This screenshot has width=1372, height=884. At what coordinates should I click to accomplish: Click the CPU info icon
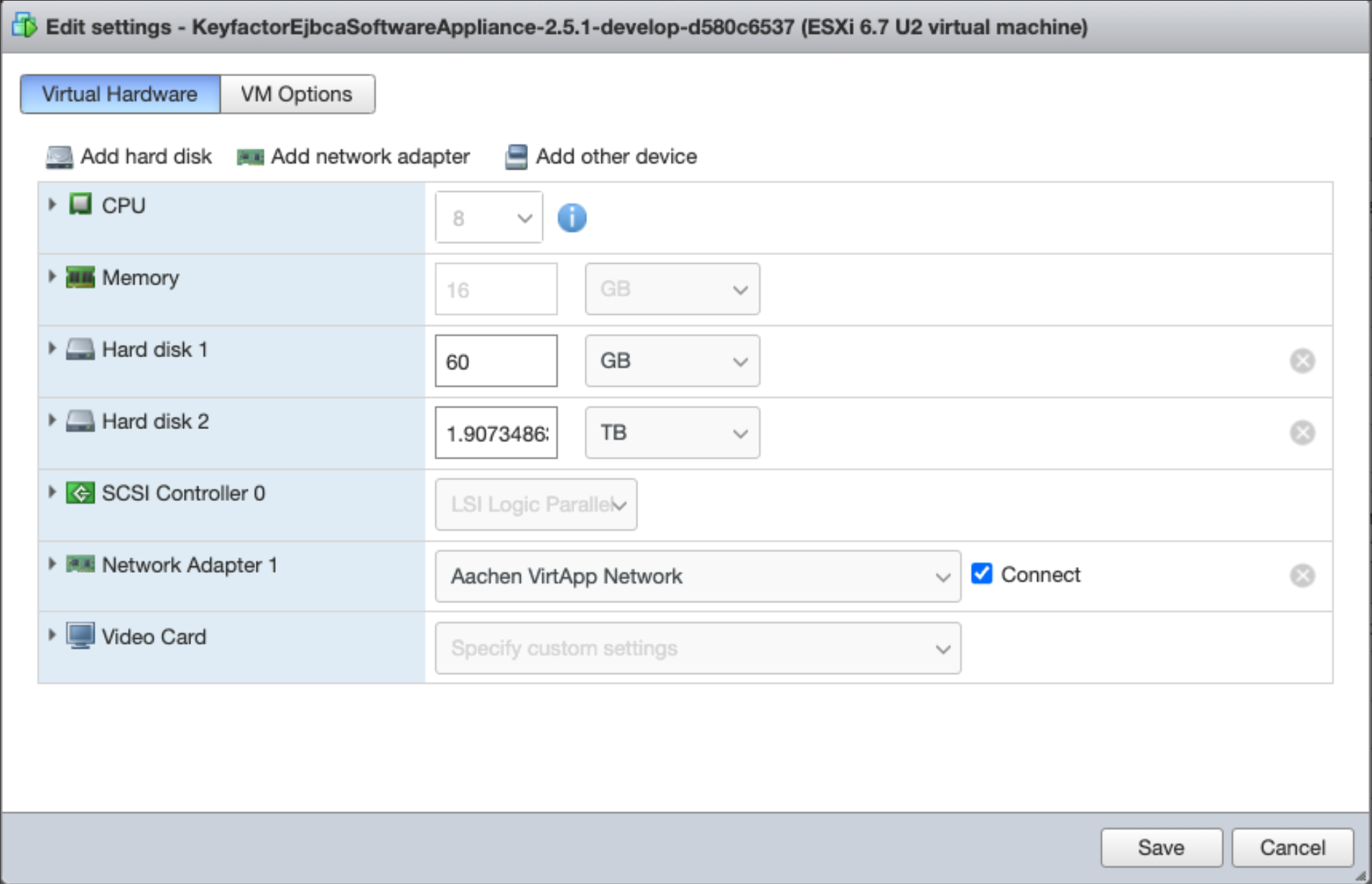click(x=572, y=218)
